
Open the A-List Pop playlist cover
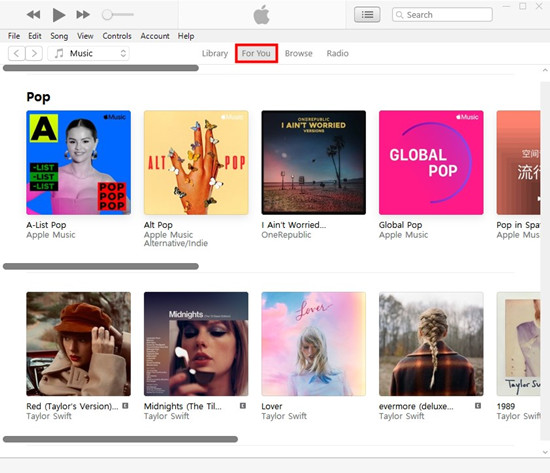point(79,162)
